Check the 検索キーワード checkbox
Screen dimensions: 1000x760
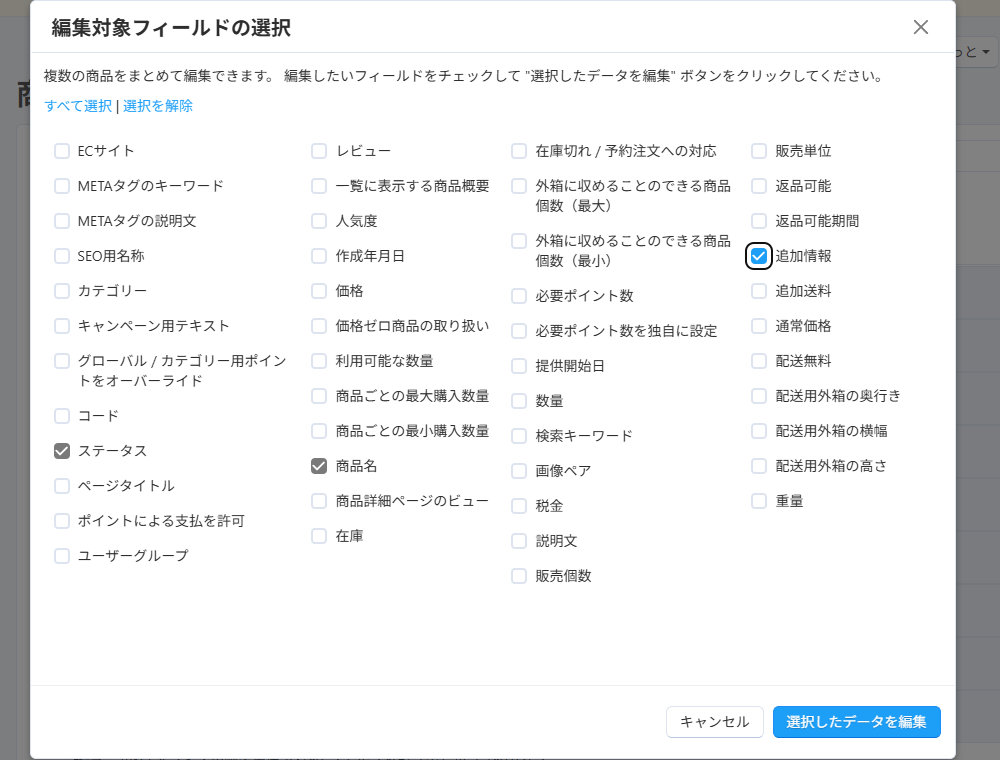pos(518,436)
